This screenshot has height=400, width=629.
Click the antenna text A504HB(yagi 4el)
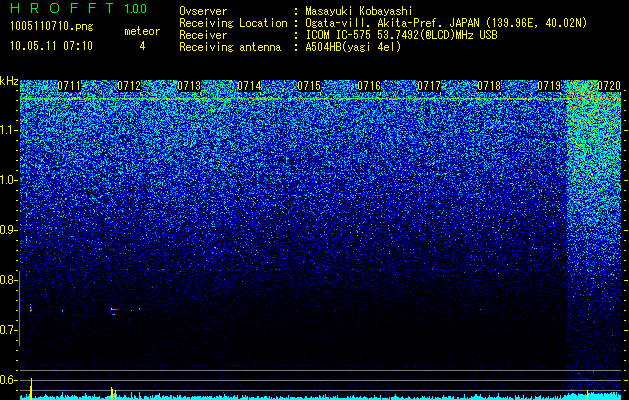353,47
